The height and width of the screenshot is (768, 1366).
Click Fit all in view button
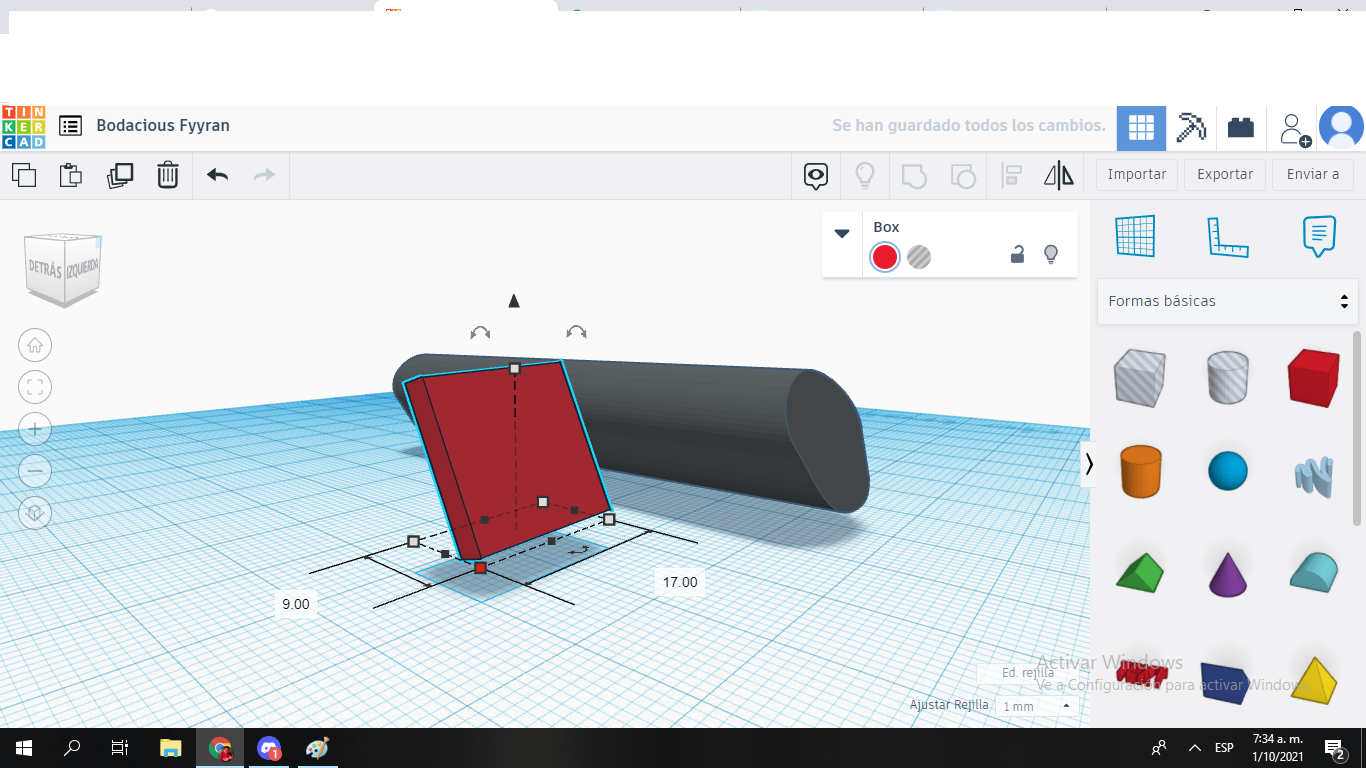click(x=35, y=387)
